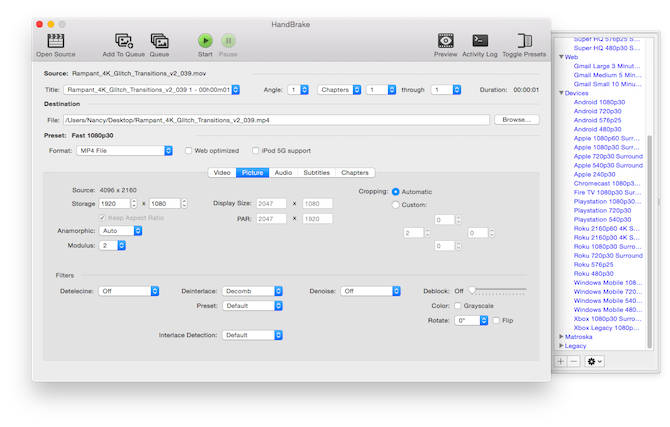Toggle the Flip checkbox
670x427 pixels.
tap(496, 320)
